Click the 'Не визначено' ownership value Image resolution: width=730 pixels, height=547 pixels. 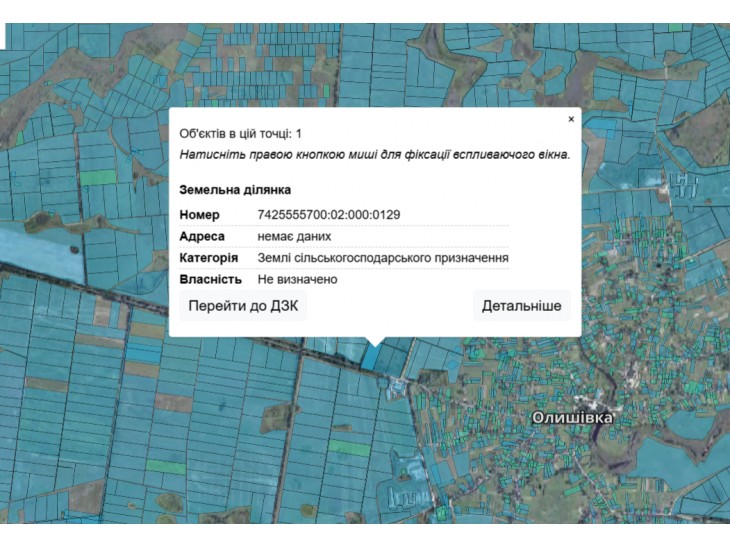click(297, 279)
